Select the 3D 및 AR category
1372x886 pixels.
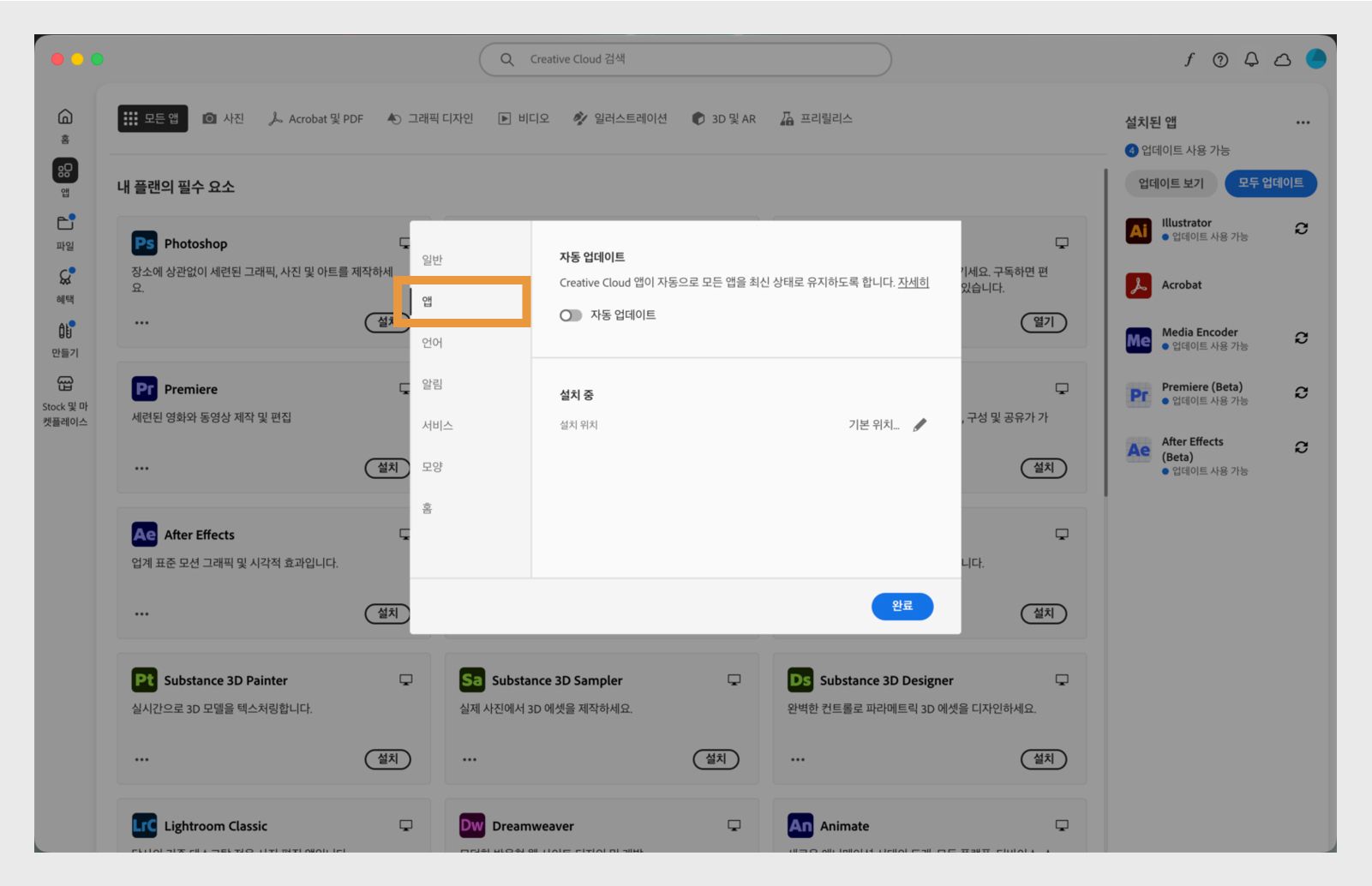click(x=724, y=118)
